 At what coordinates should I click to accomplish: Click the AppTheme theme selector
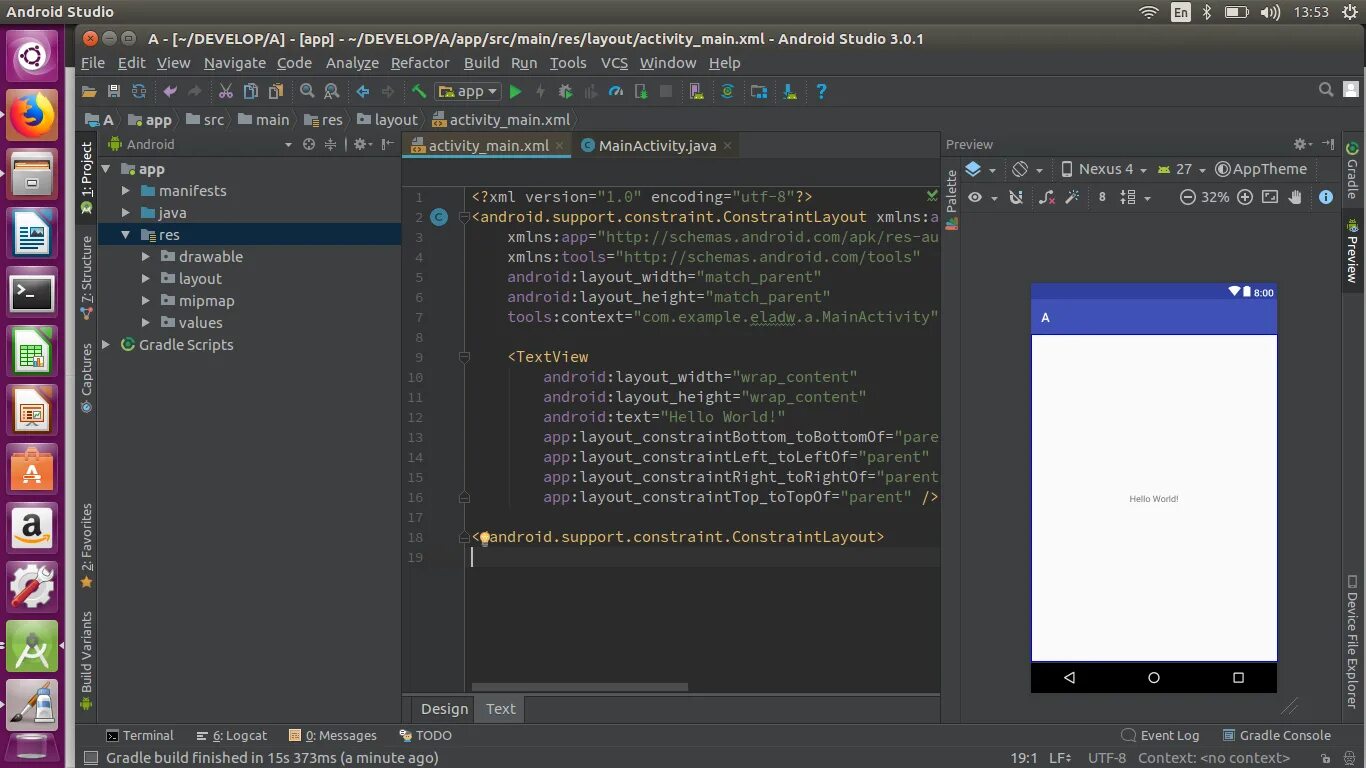(1261, 169)
